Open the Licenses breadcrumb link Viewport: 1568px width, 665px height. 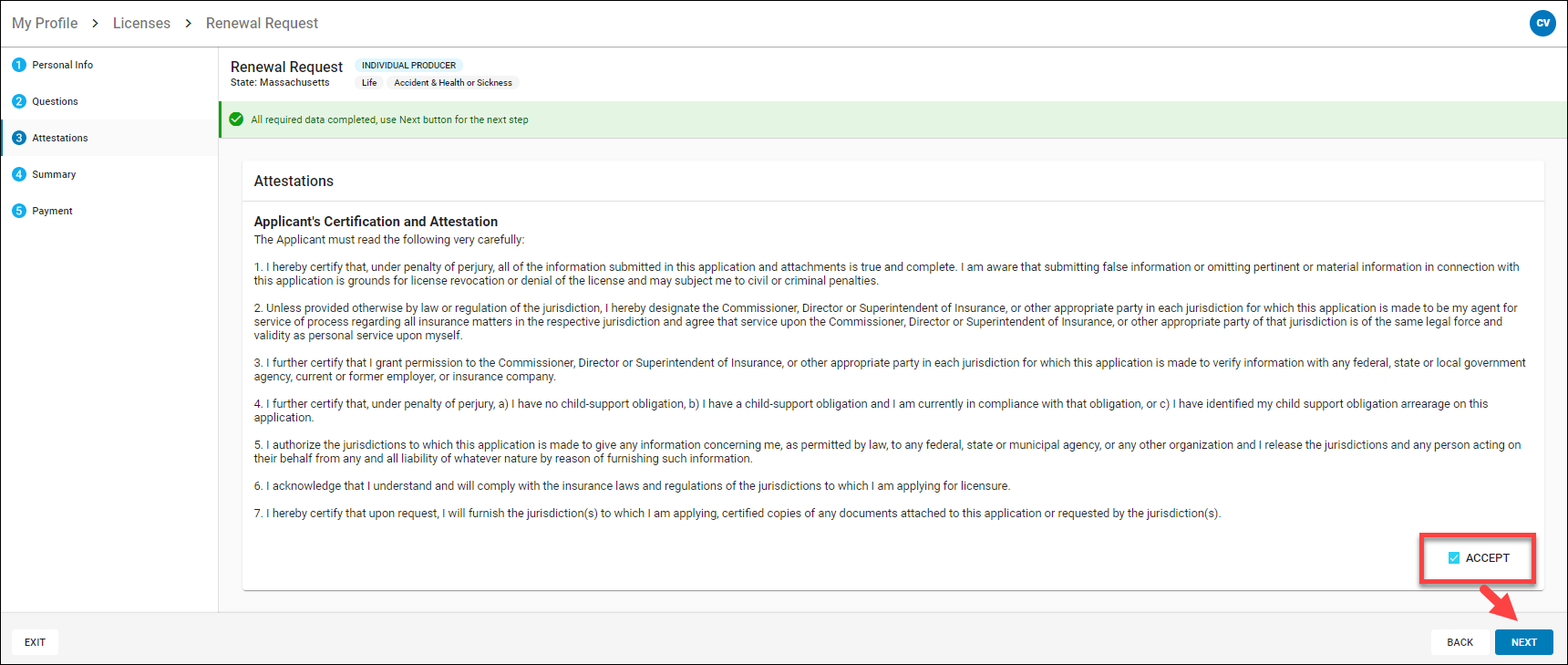[x=141, y=23]
